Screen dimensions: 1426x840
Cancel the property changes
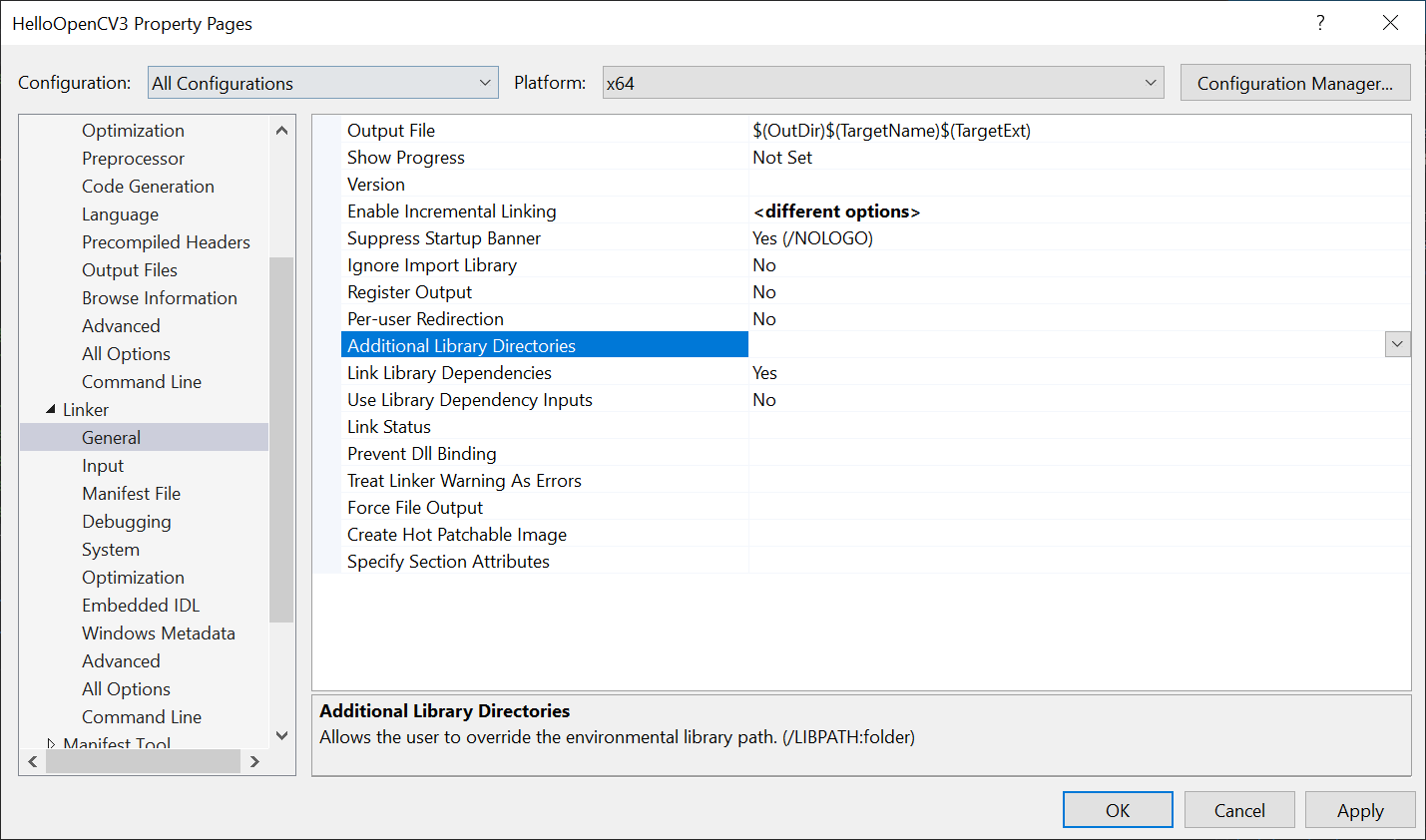[x=1239, y=810]
